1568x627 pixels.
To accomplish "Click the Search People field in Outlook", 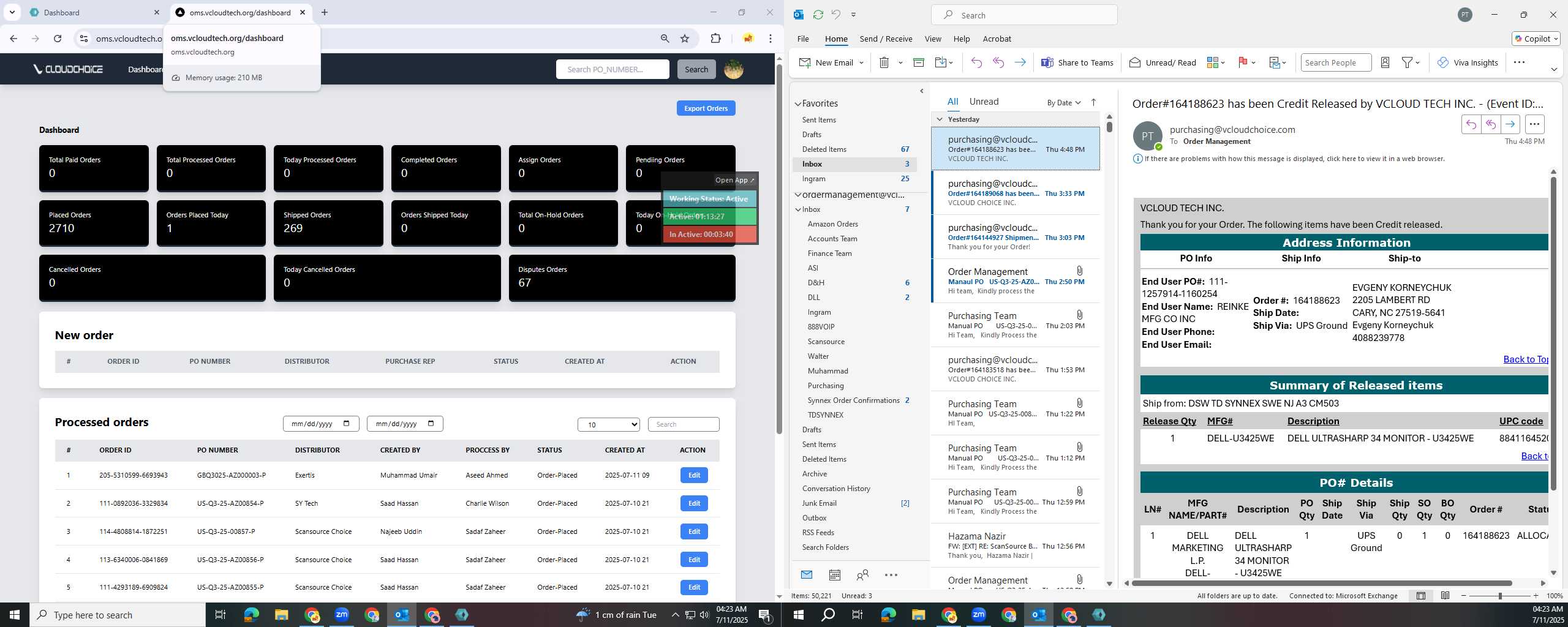I will coord(1336,62).
